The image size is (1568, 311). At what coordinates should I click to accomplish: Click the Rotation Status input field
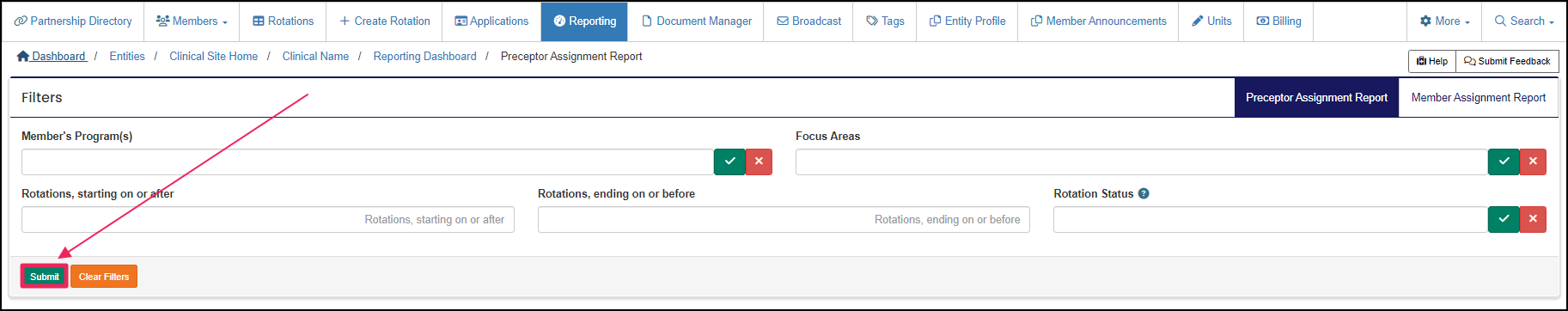pos(1271,220)
